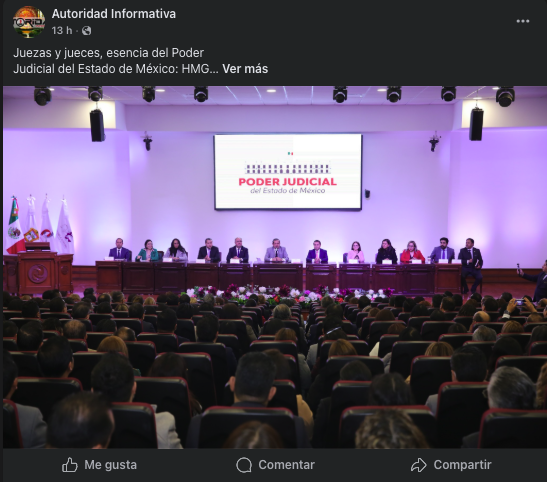Click the left hanging black loudspeaker in photo
Screen dimensions: 547x482
click(97, 126)
